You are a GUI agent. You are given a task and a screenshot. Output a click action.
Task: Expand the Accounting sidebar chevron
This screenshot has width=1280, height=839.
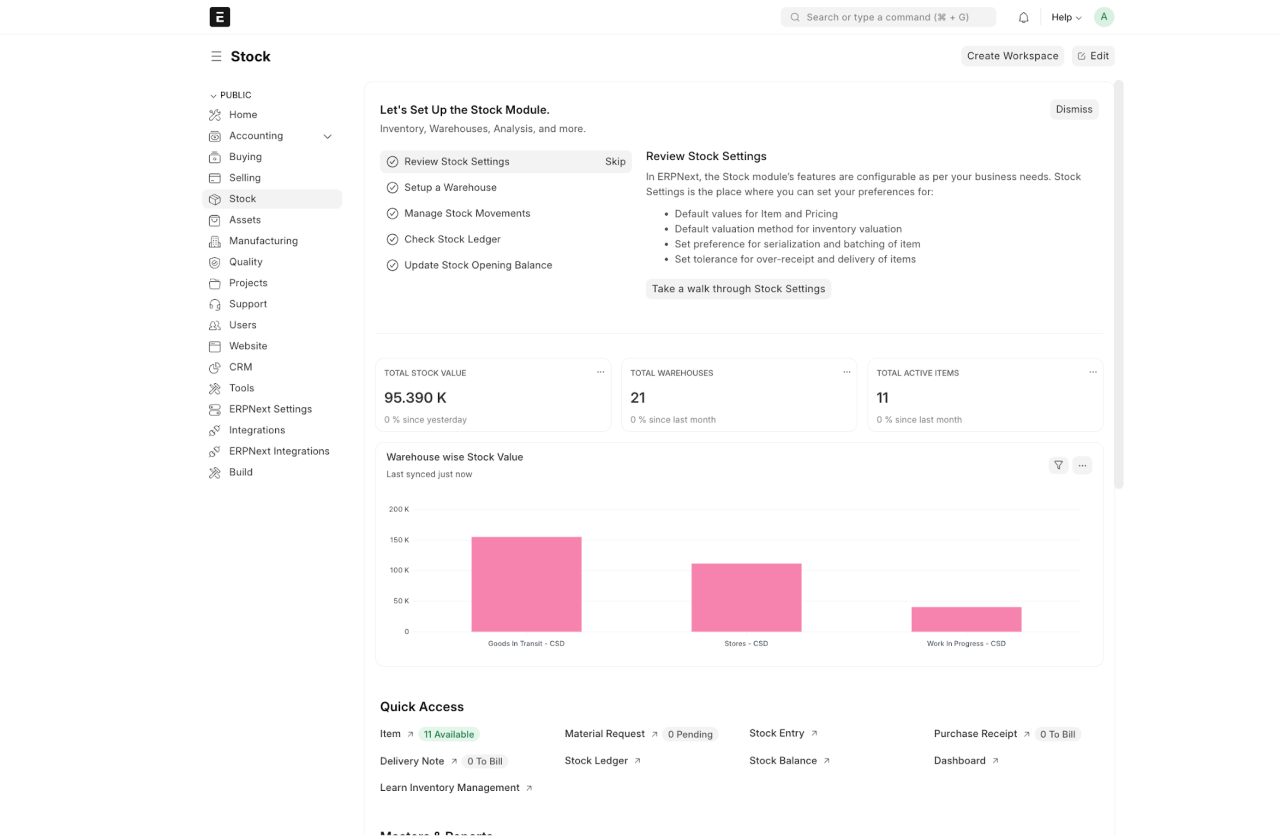[x=327, y=136]
